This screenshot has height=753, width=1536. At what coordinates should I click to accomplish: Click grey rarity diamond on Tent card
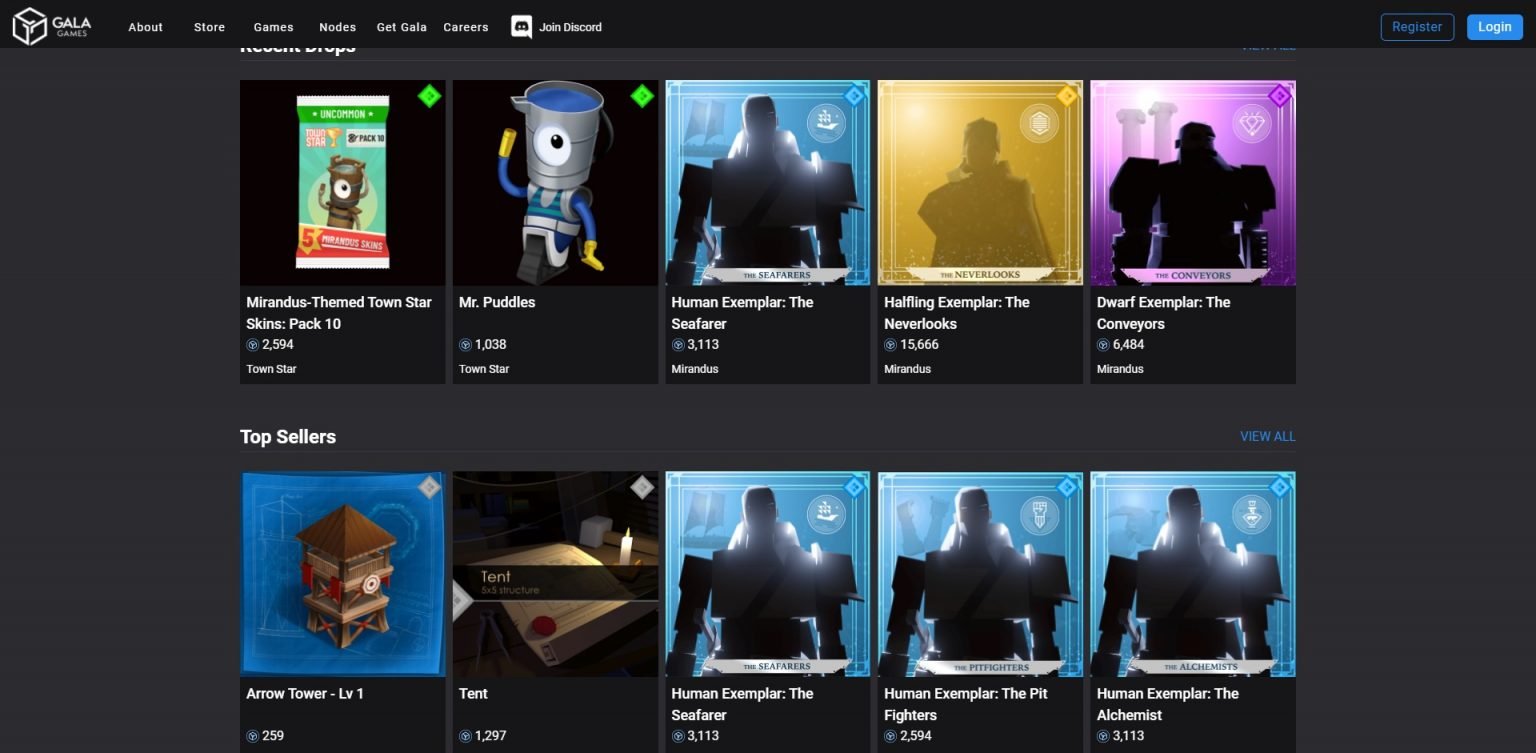point(642,487)
